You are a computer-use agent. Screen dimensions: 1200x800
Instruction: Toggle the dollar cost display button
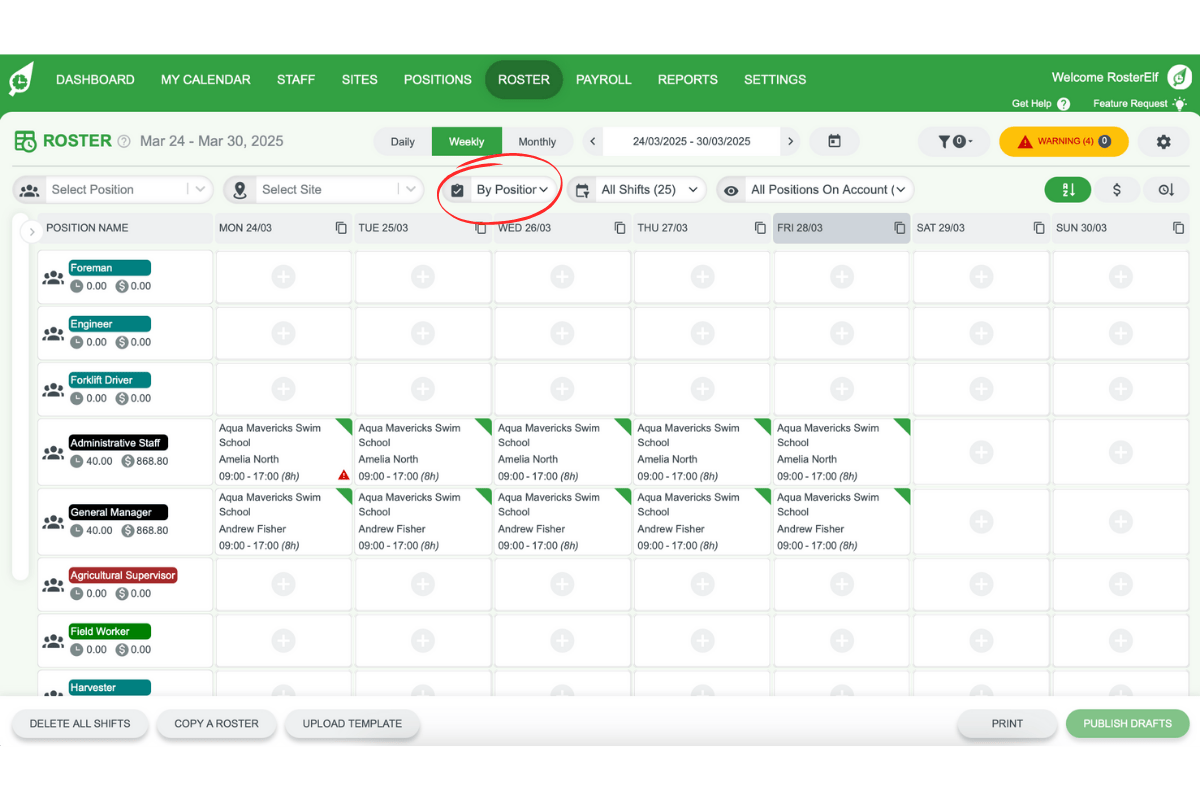(x=1117, y=190)
